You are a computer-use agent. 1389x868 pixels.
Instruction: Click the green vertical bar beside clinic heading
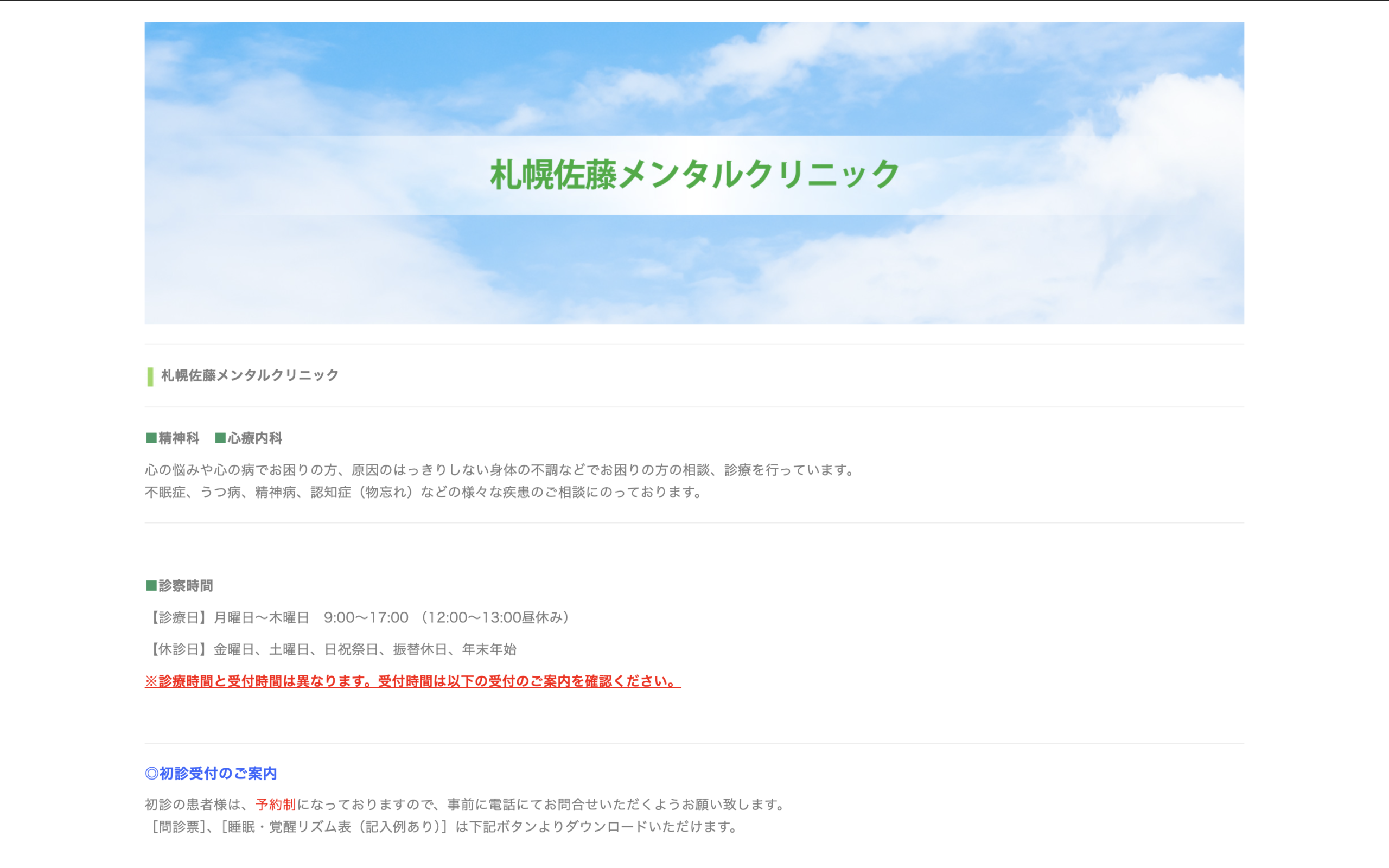(150, 376)
